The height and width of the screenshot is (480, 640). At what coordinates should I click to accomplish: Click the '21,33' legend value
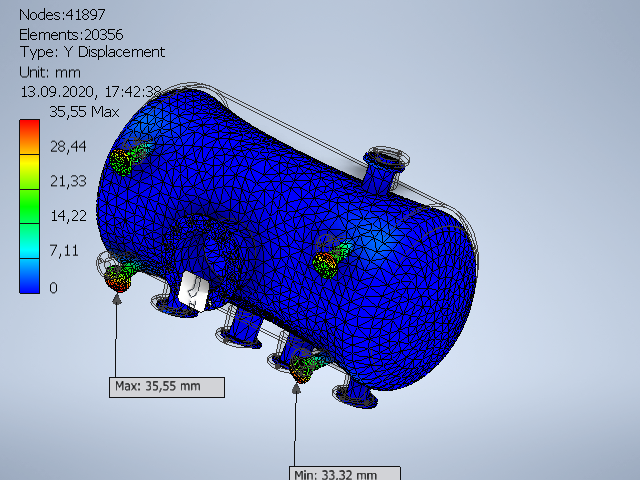[68, 181]
